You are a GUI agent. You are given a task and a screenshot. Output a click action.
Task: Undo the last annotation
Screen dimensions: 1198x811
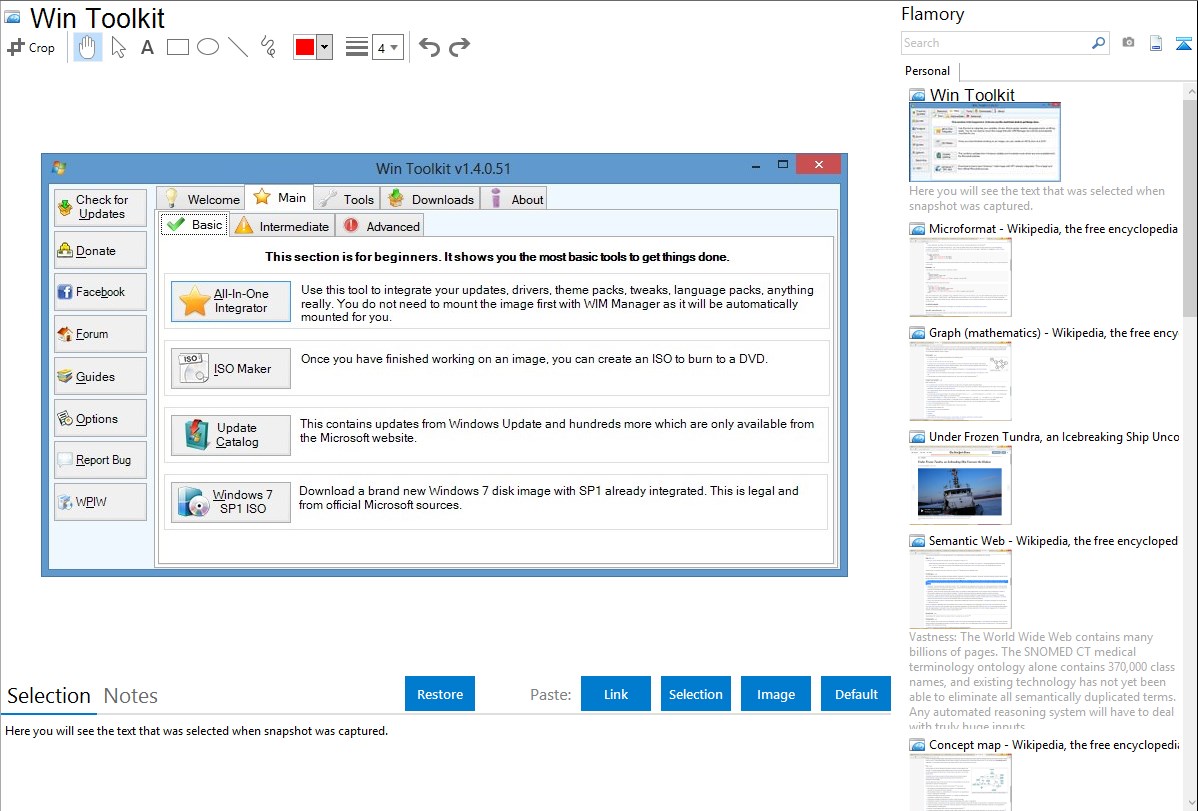(x=429, y=47)
